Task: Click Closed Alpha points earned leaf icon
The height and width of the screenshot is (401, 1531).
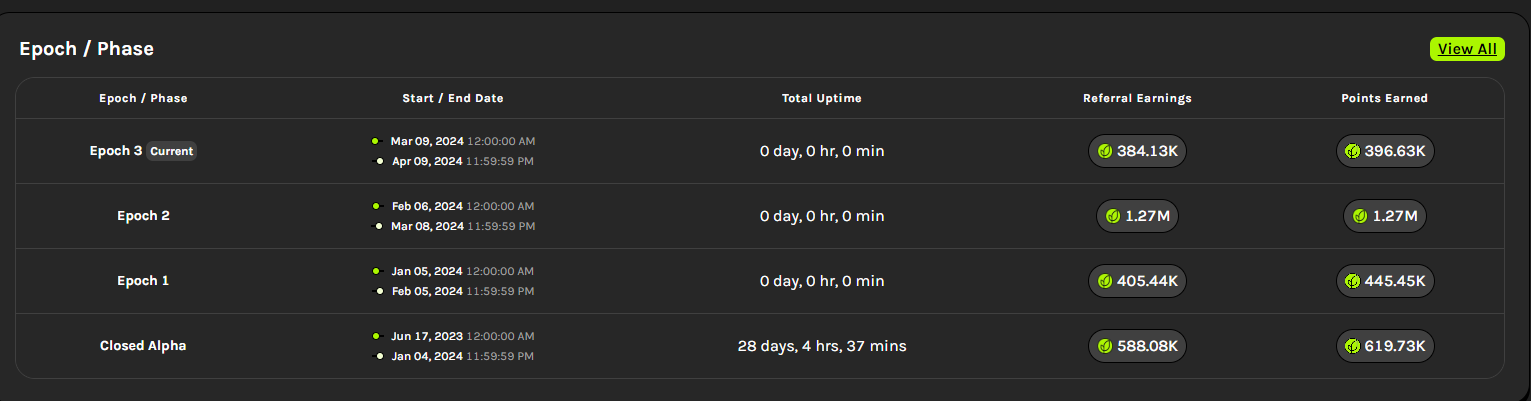Action: click(x=1352, y=346)
